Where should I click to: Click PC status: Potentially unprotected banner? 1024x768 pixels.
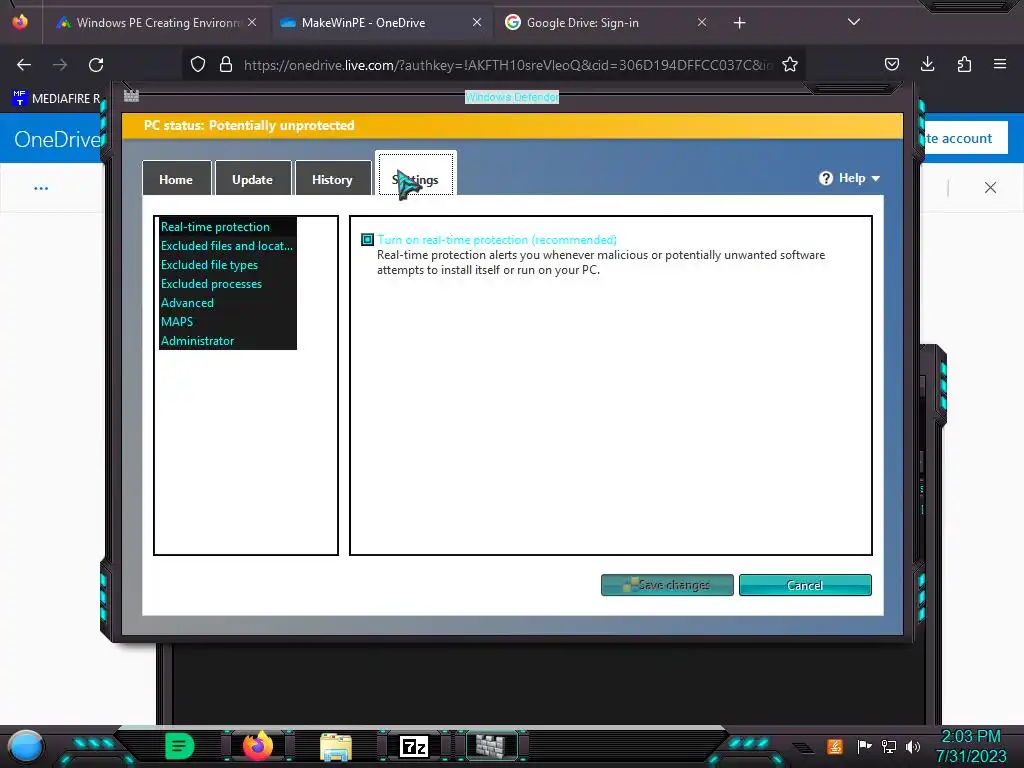(512, 125)
